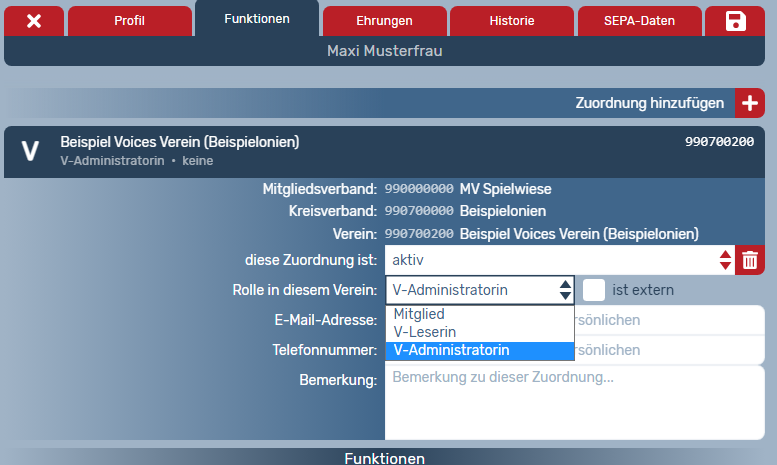
Task: Click the V badge icon of the Verein
Action: point(30,151)
